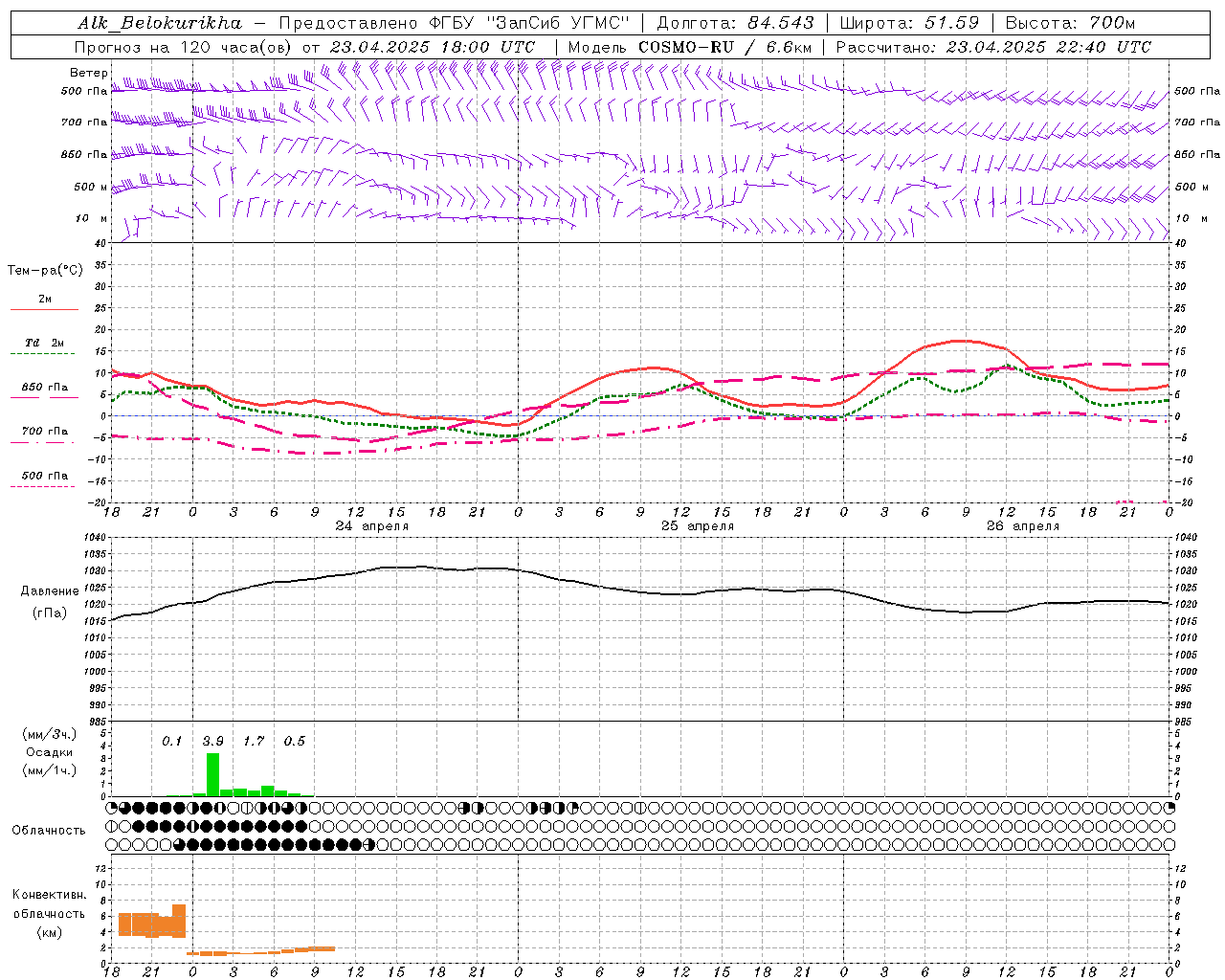The height and width of the screenshot is (980, 1225).
Task: Click the 26 апреля date label
Action: [x=1023, y=526]
